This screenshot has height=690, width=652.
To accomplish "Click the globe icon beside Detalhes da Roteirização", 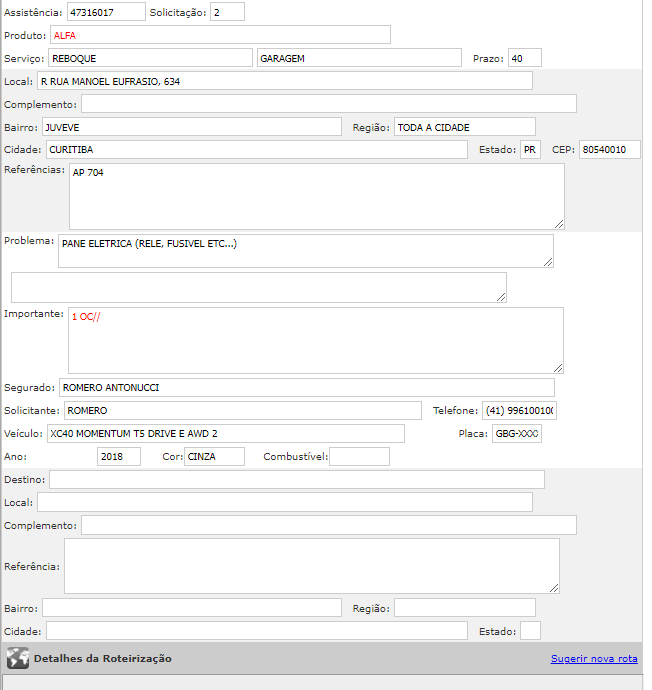I will click(17, 658).
